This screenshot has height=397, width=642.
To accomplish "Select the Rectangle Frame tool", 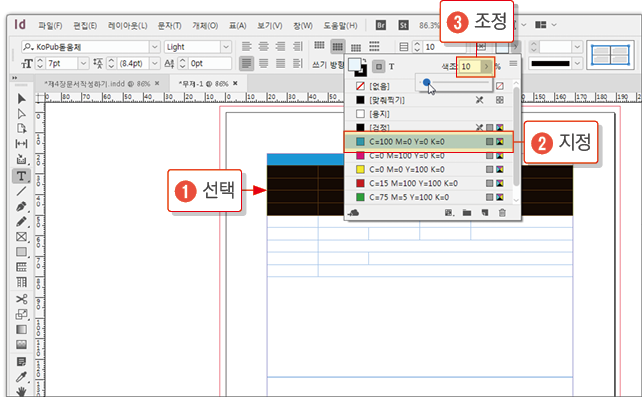I will 21,237.
